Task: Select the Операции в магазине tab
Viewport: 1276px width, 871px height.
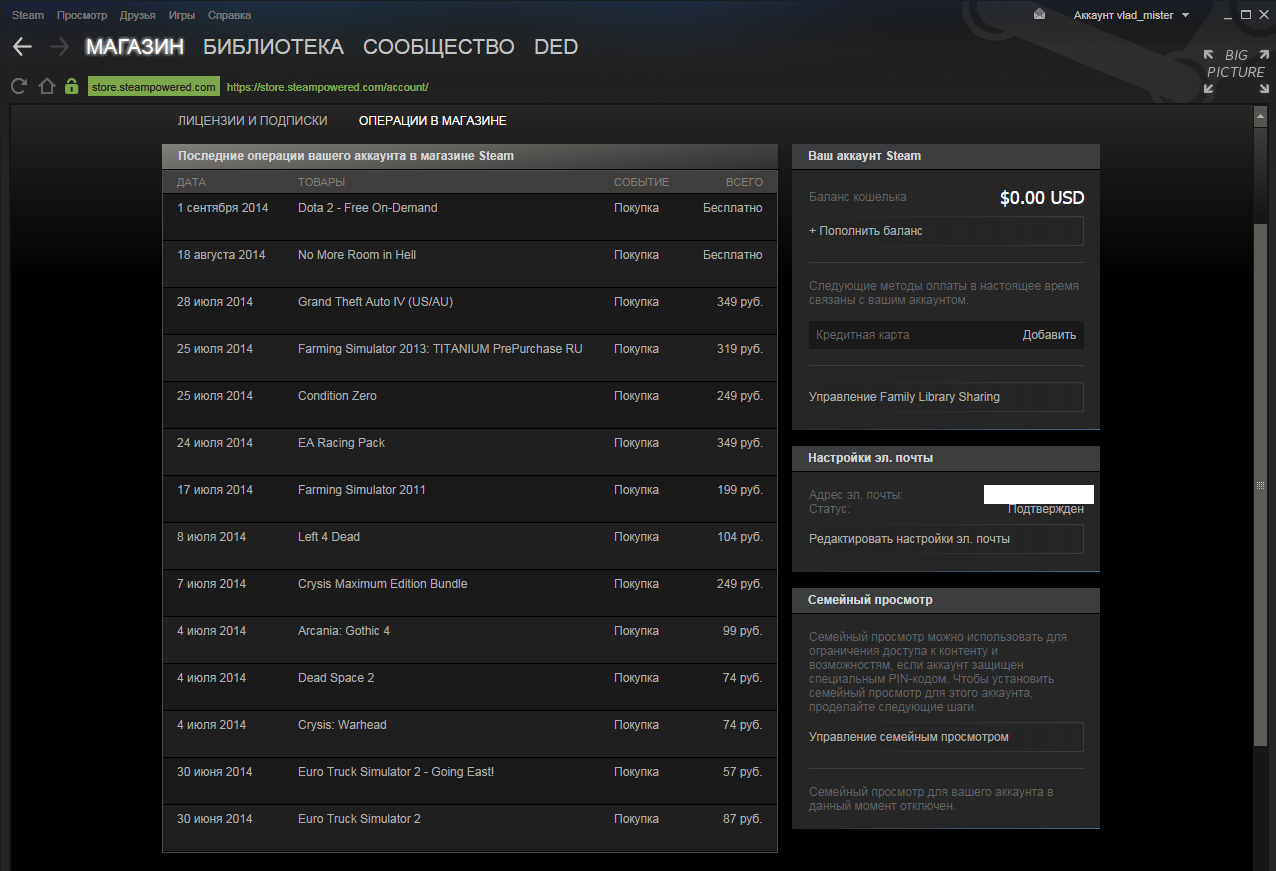Action: coord(433,120)
